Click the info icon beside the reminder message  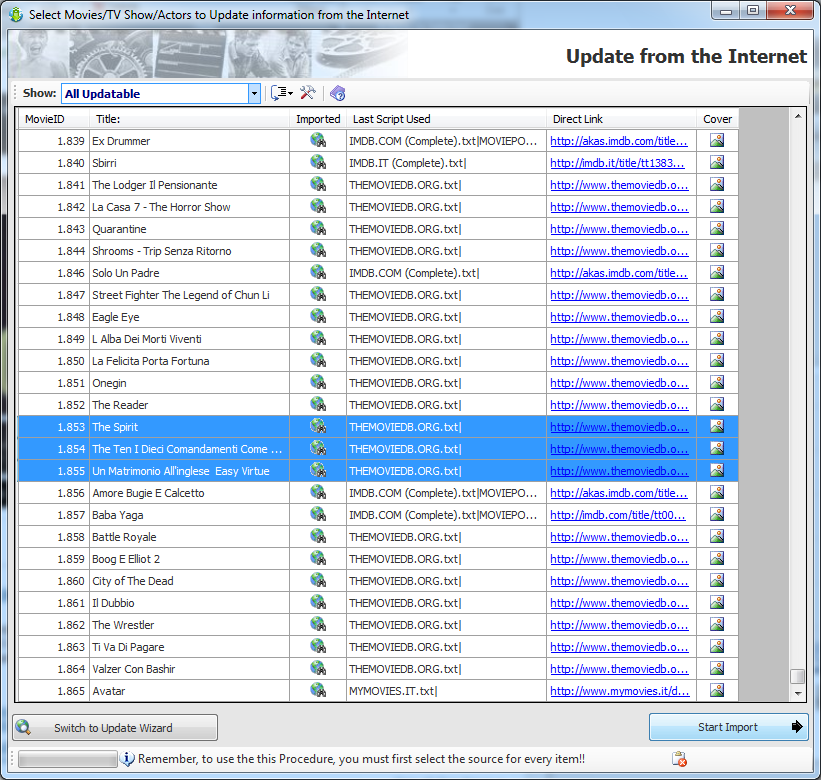pyautogui.click(x=127, y=759)
